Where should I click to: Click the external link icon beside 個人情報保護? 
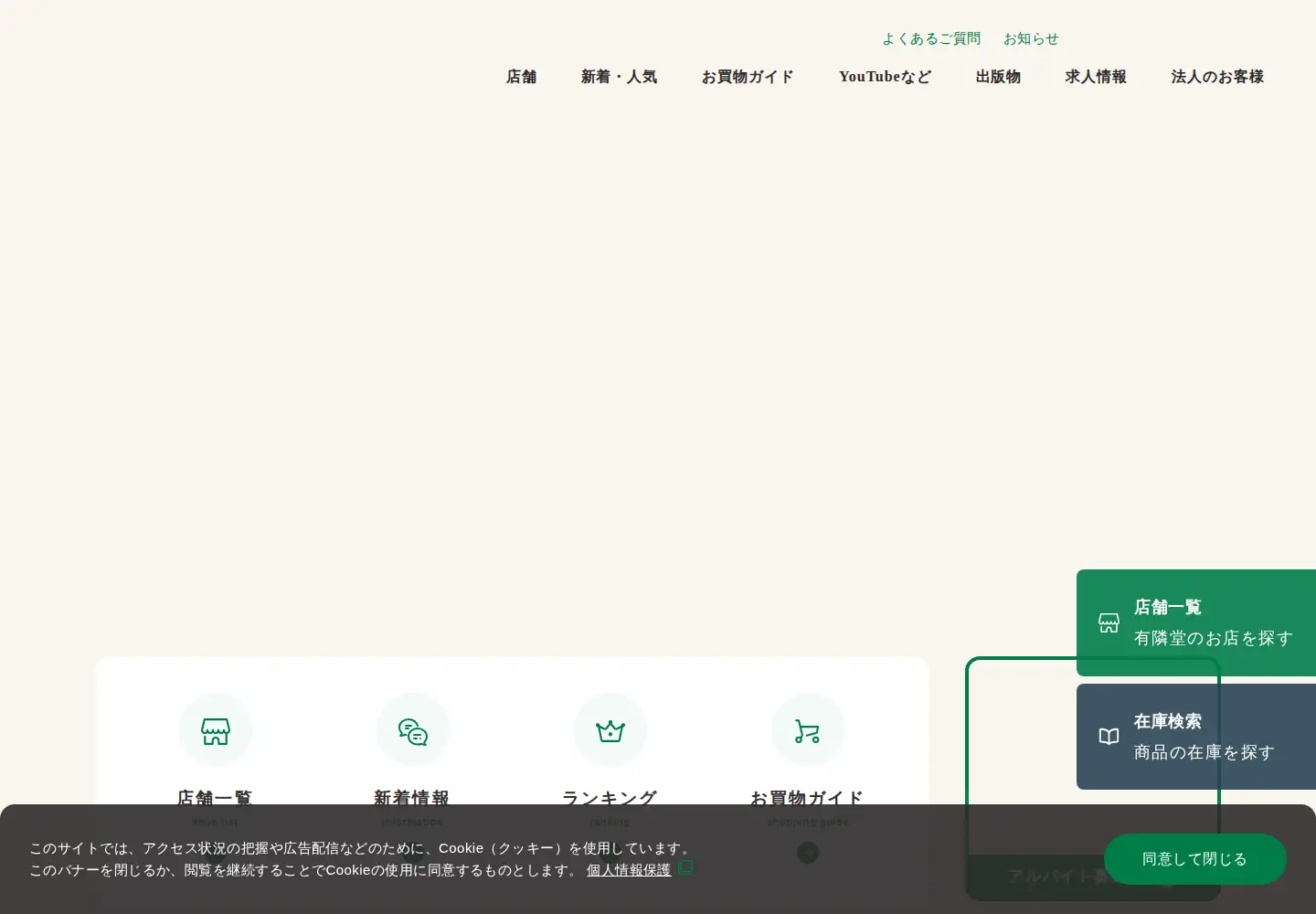(686, 866)
